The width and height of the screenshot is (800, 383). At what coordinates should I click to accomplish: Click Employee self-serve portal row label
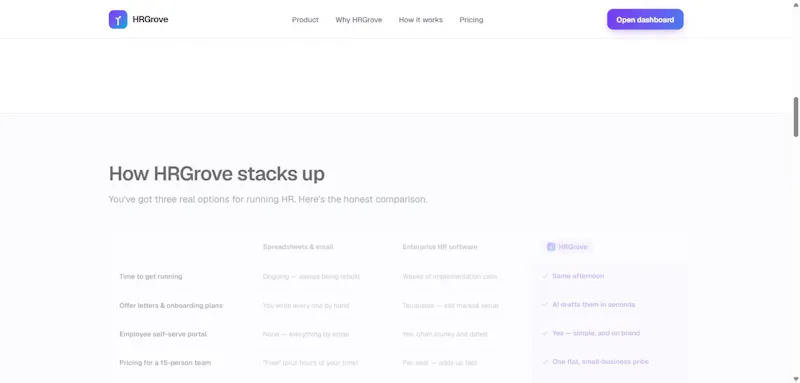coord(163,334)
